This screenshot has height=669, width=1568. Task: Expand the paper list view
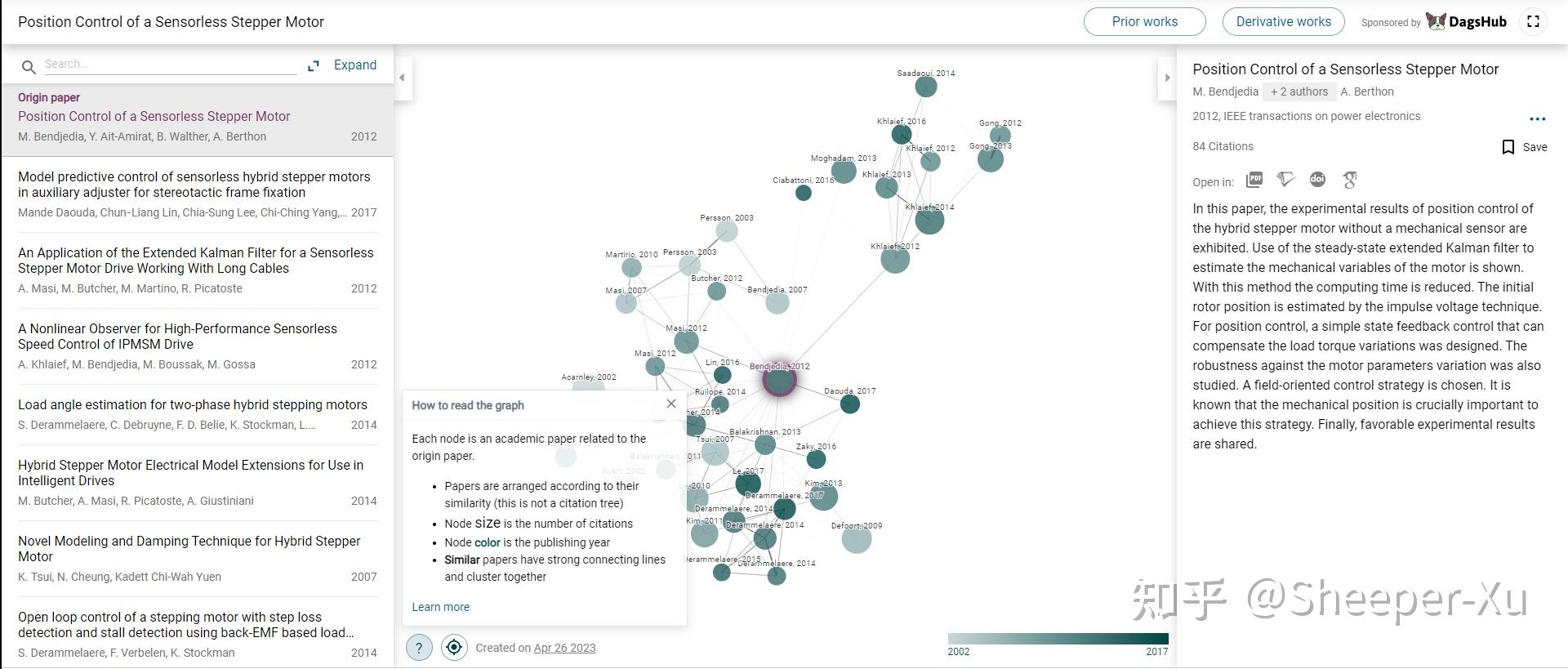[344, 65]
